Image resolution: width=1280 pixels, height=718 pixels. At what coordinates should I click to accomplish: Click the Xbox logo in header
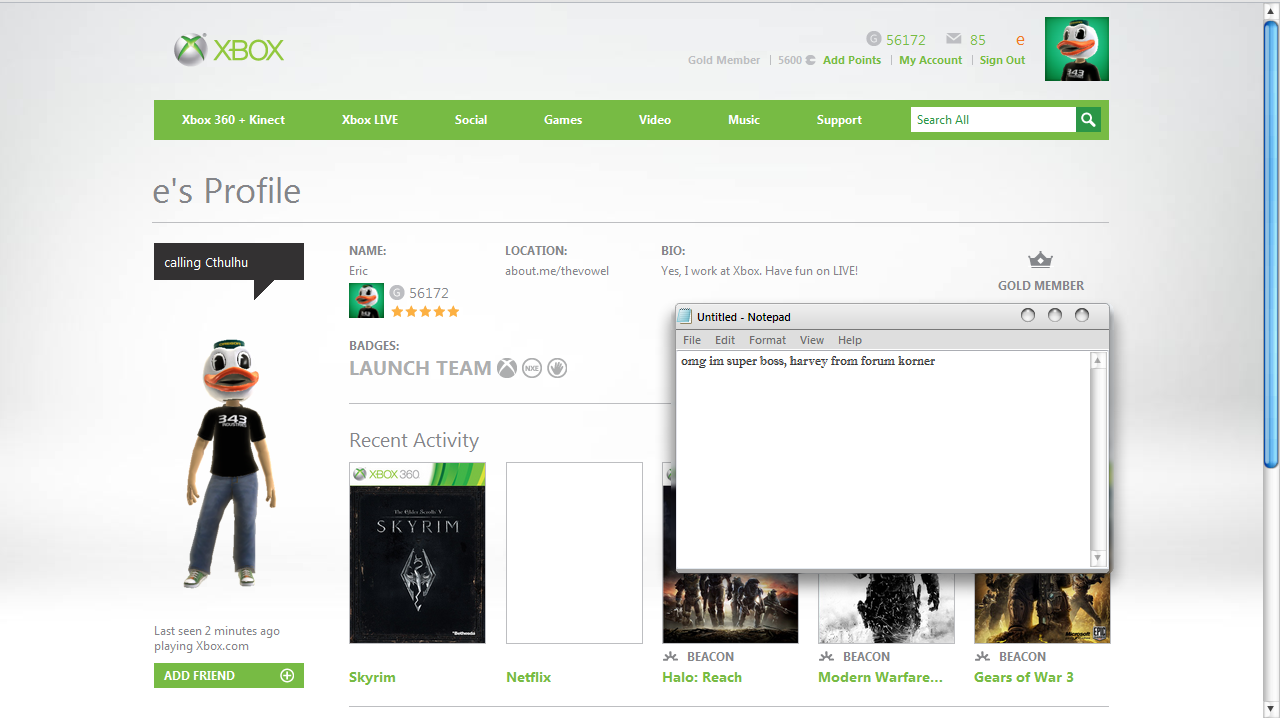[x=229, y=50]
